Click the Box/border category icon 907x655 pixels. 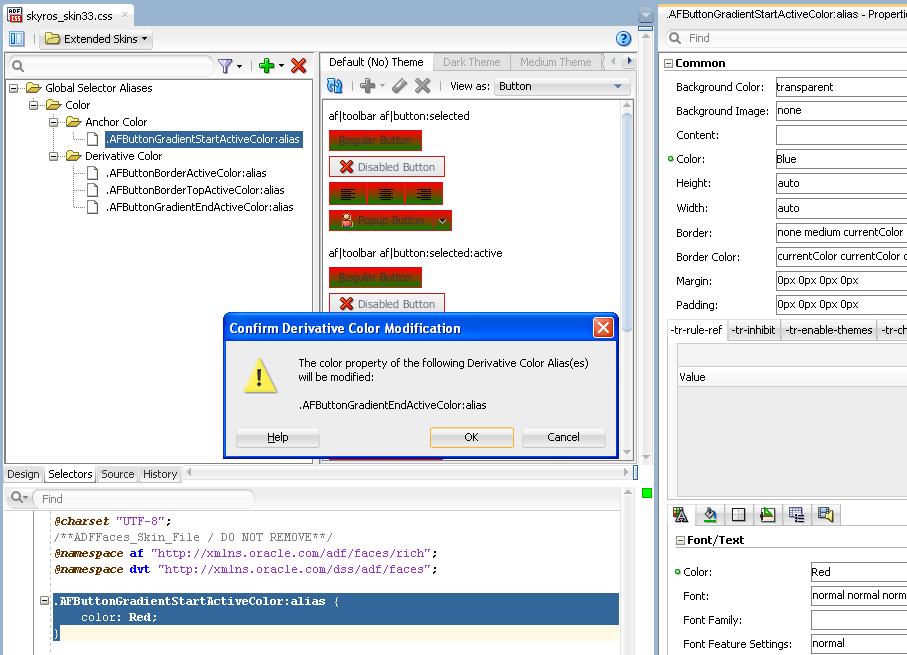point(739,514)
